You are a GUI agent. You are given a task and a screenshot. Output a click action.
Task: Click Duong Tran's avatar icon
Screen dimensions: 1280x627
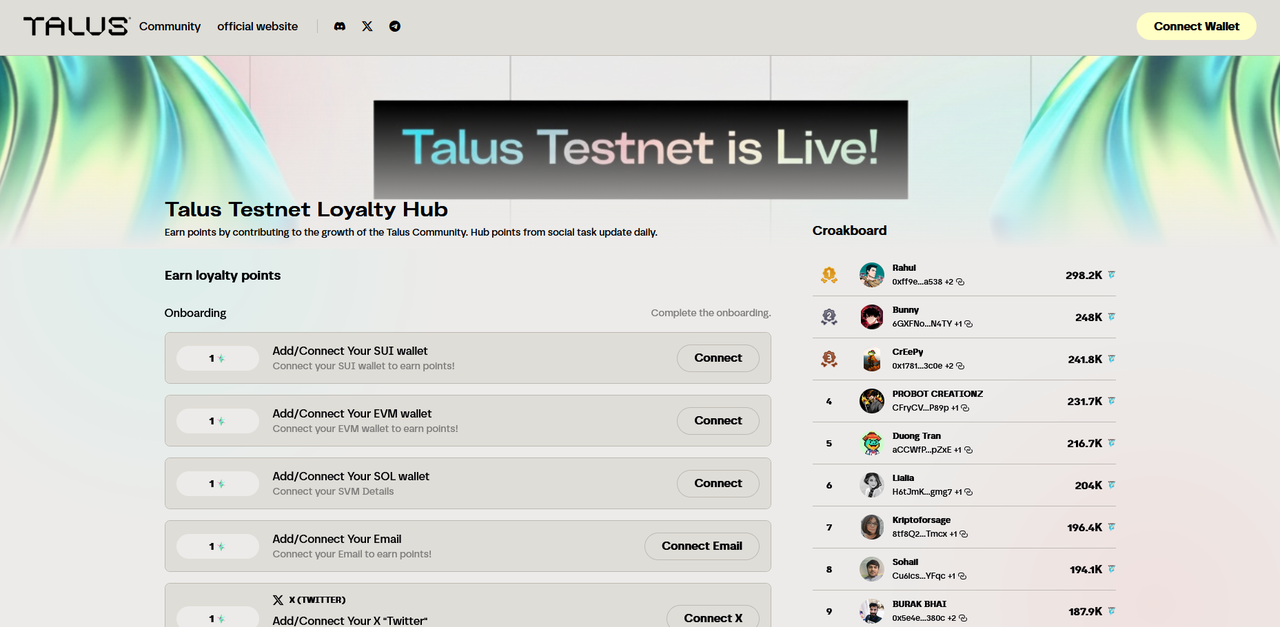[x=871, y=443]
